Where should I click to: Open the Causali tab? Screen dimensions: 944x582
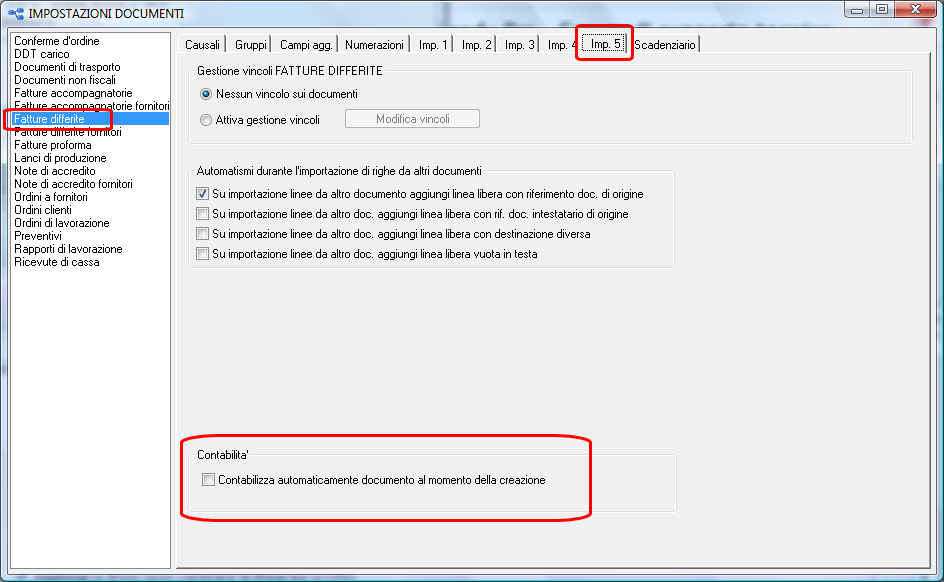[202, 45]
